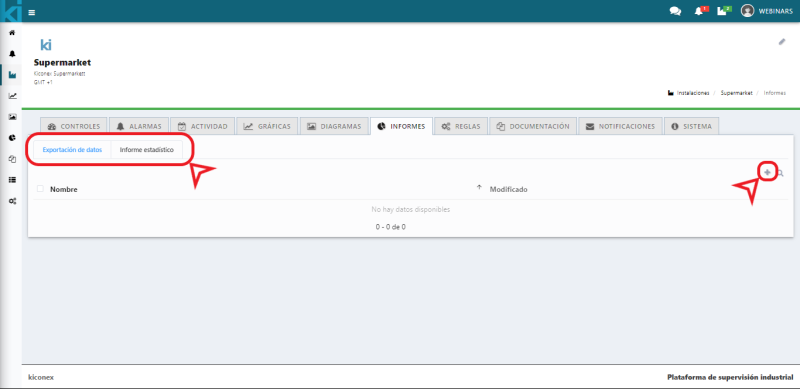The image size is (800, 389).
Task: Open the settings gears icon in sidebar
Action: point(12,201)
